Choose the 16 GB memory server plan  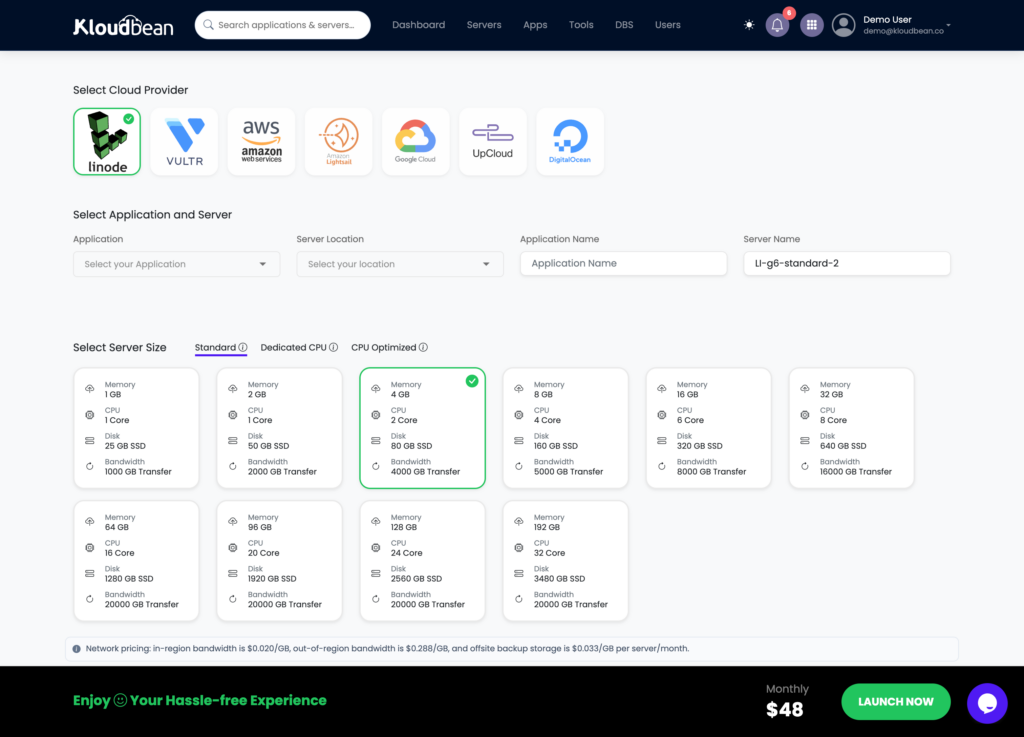tap(709, 428)
